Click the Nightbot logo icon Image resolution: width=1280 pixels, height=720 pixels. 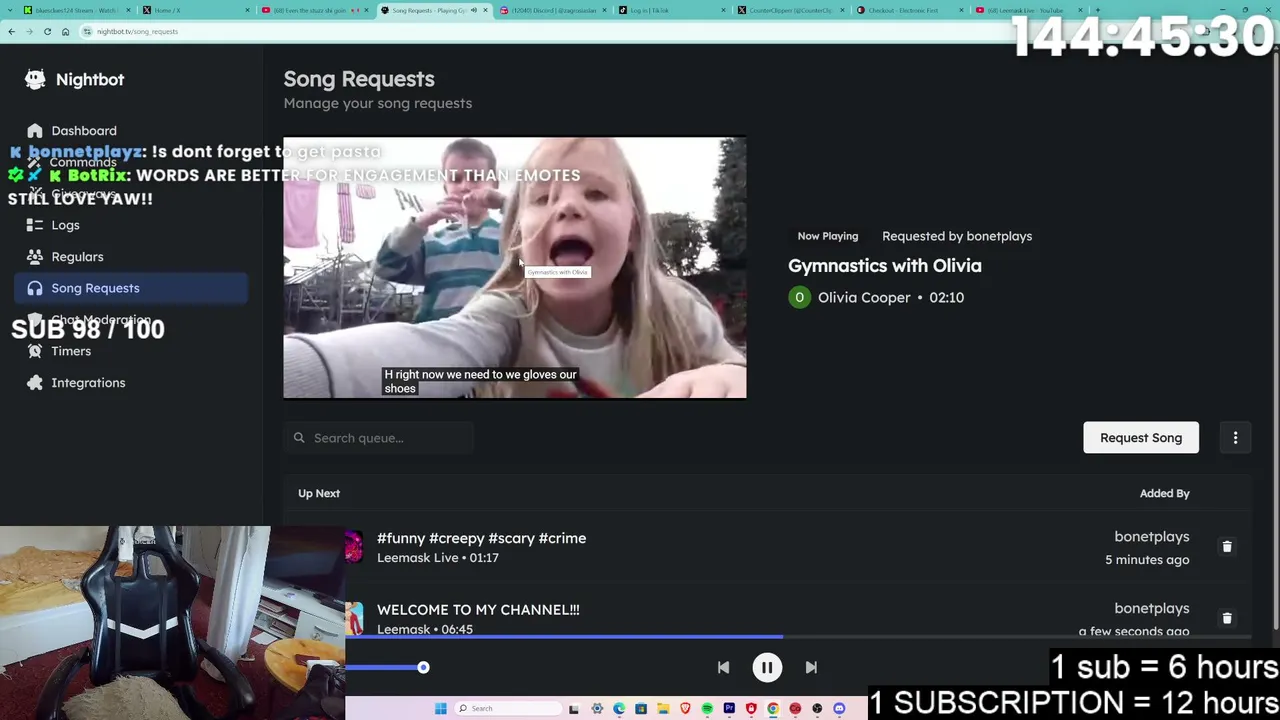click(35, 79)
